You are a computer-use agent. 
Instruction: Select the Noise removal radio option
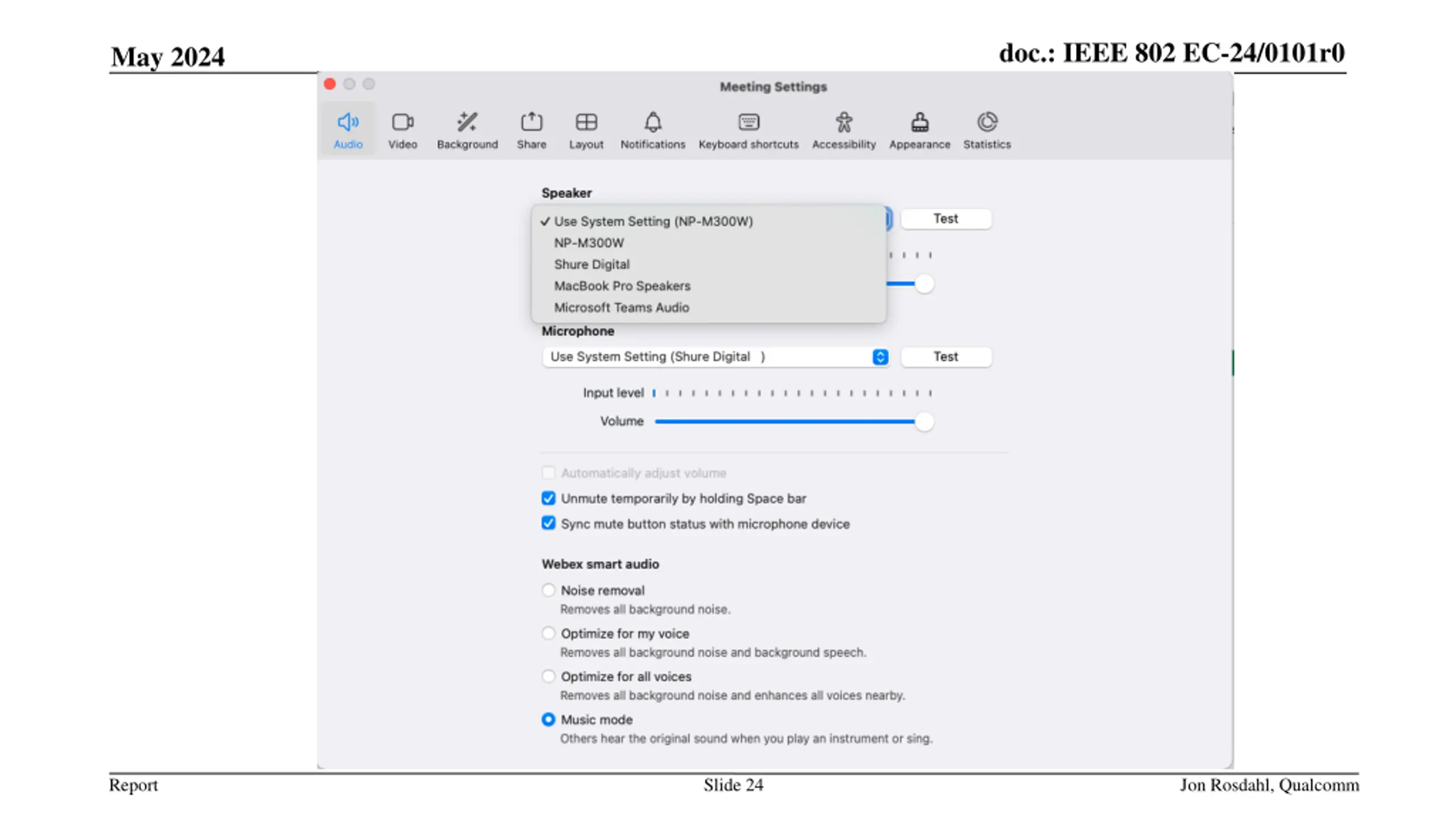(548, 590)
